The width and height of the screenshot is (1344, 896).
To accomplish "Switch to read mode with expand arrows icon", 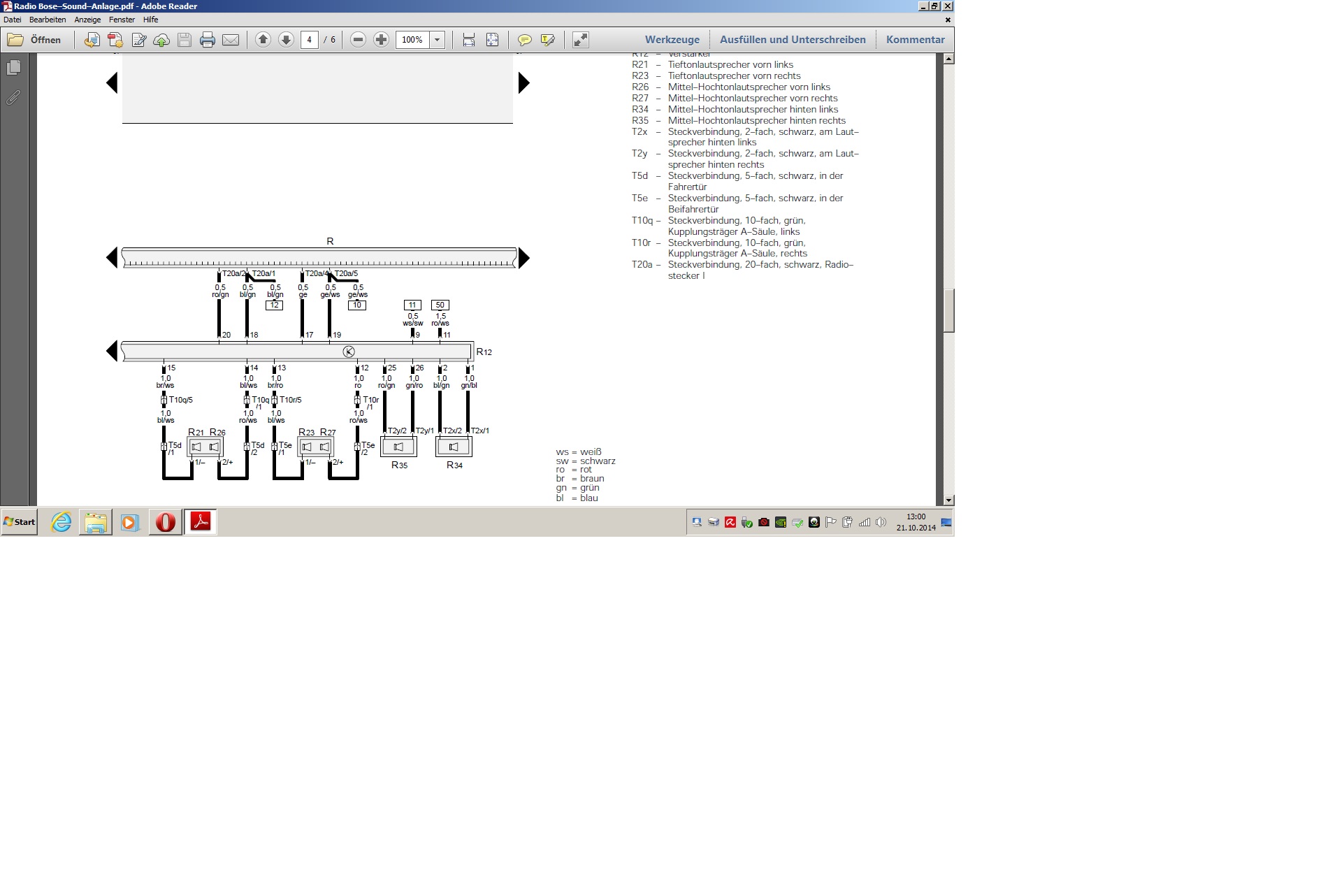I will coord(580,40).
